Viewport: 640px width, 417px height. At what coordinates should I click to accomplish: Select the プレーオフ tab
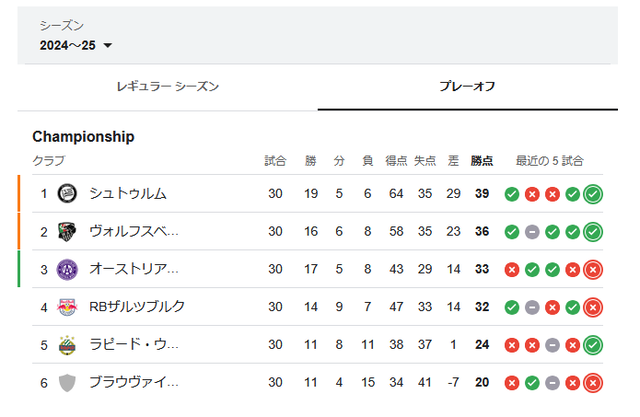467,86
